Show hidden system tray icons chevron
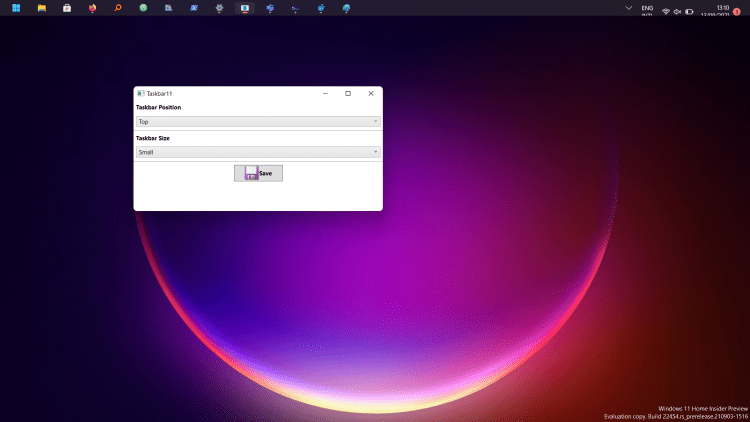 point(628,8)
